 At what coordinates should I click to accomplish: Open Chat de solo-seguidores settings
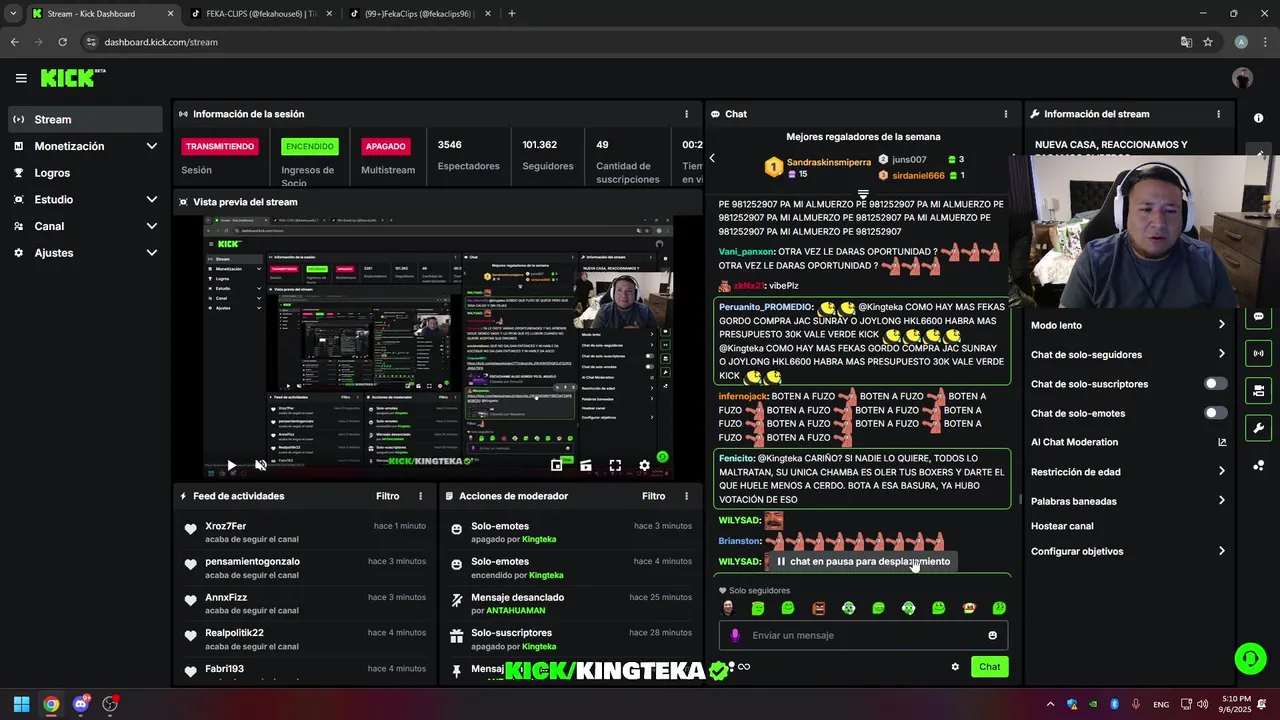(1128, 354)
